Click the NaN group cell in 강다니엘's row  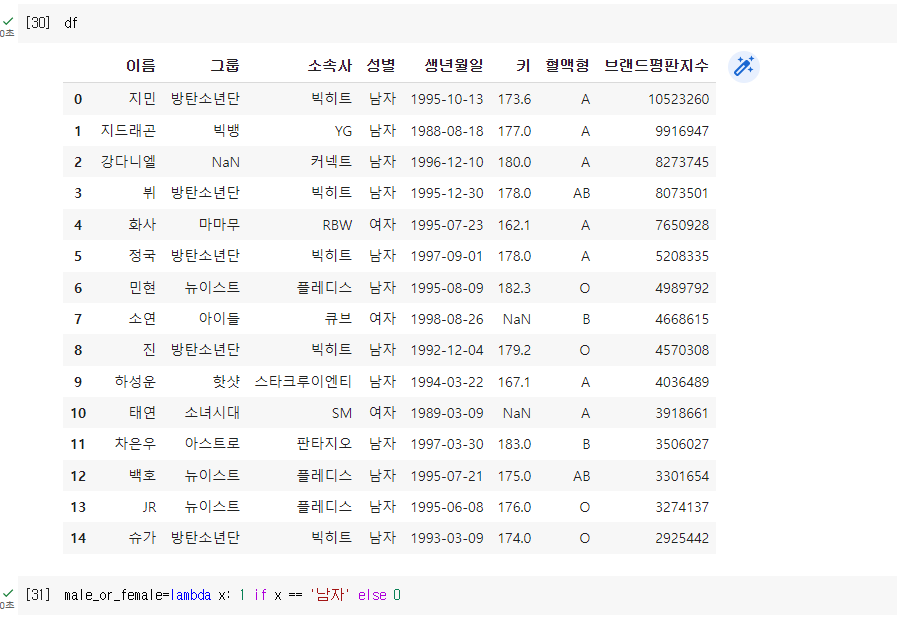(x=226, y=162)
